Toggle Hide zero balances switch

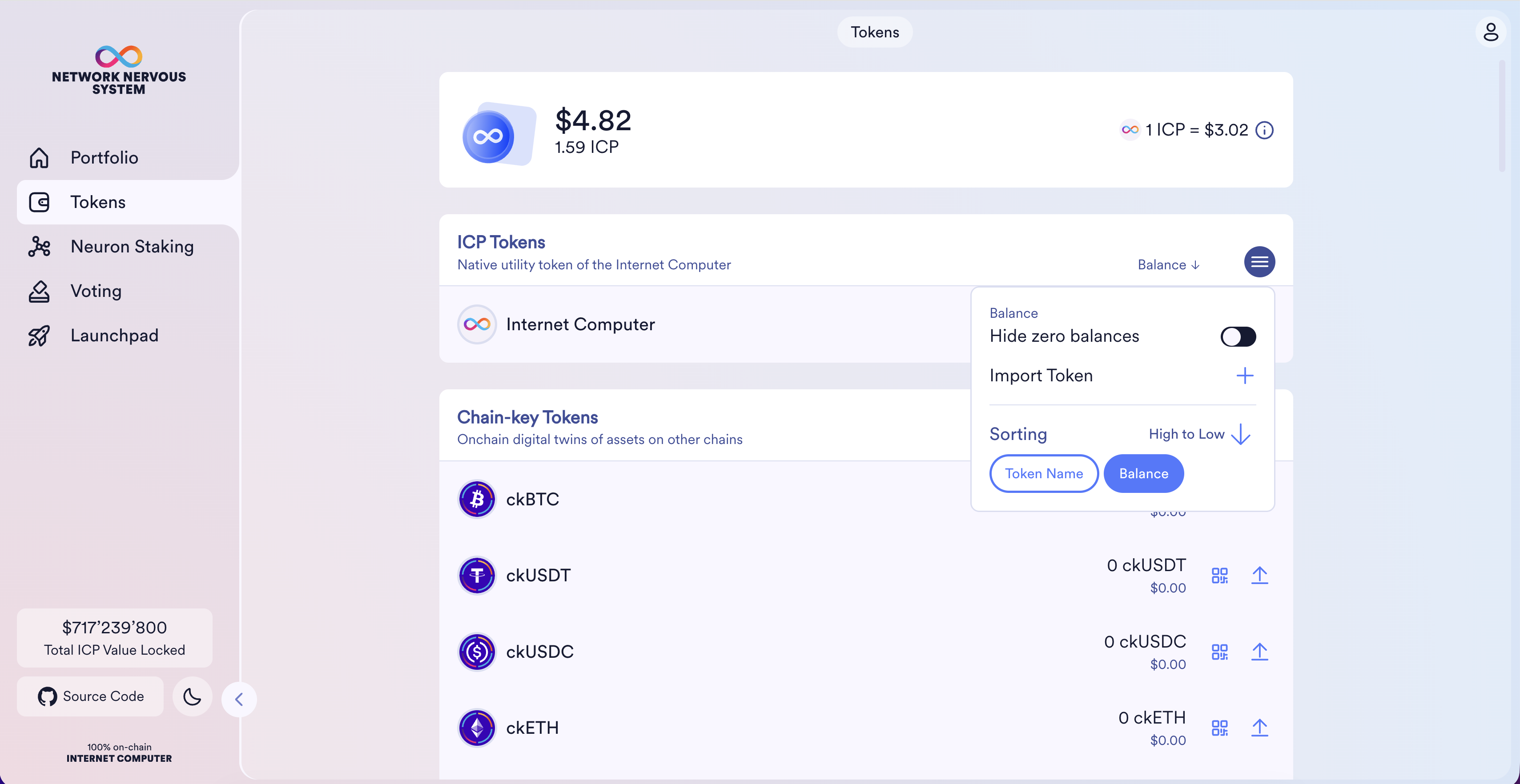(x=1237, y=337)
